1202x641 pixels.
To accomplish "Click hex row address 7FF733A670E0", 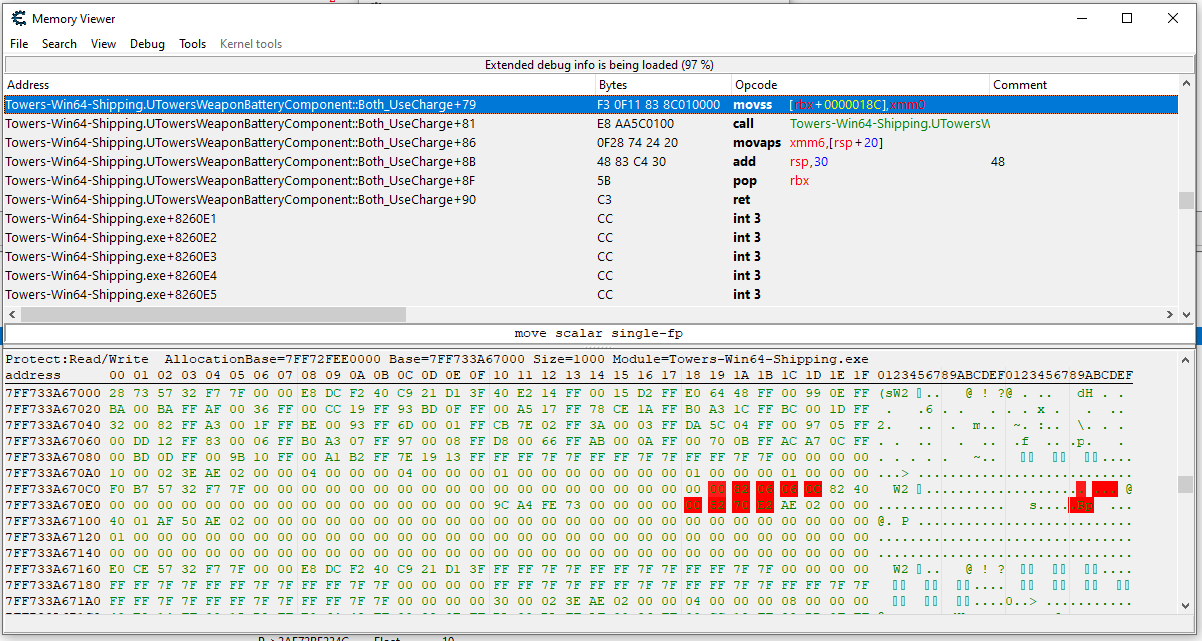I will coord(53,505).
